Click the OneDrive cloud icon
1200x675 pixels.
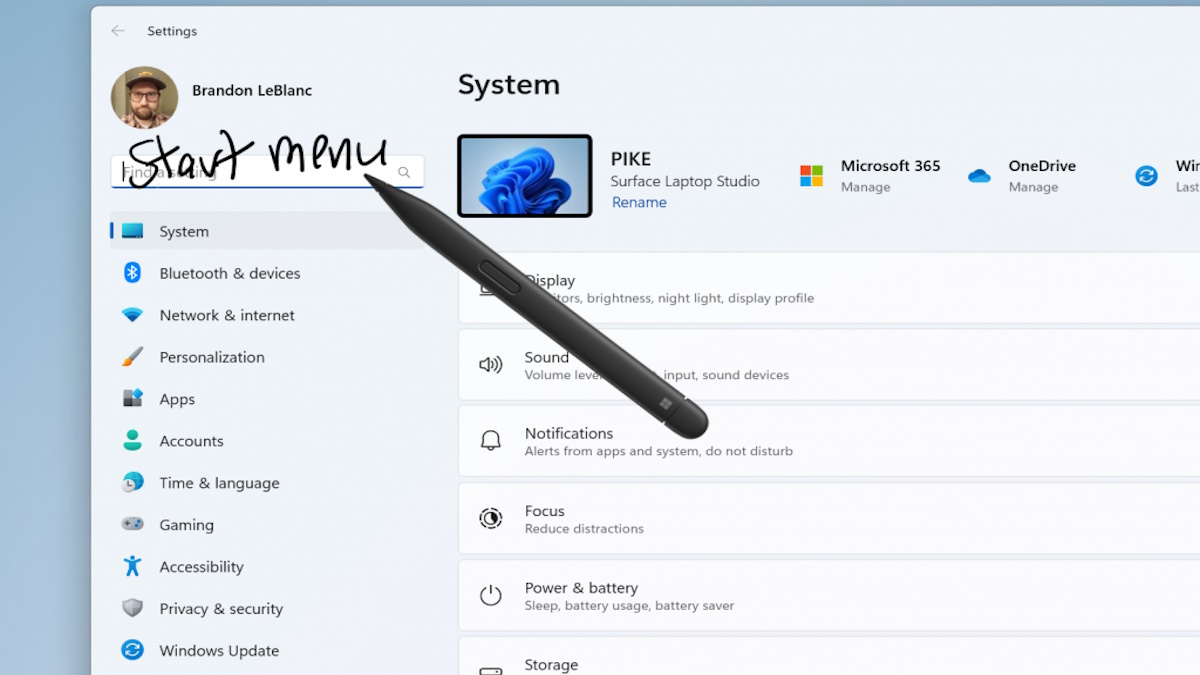point(979,176)
